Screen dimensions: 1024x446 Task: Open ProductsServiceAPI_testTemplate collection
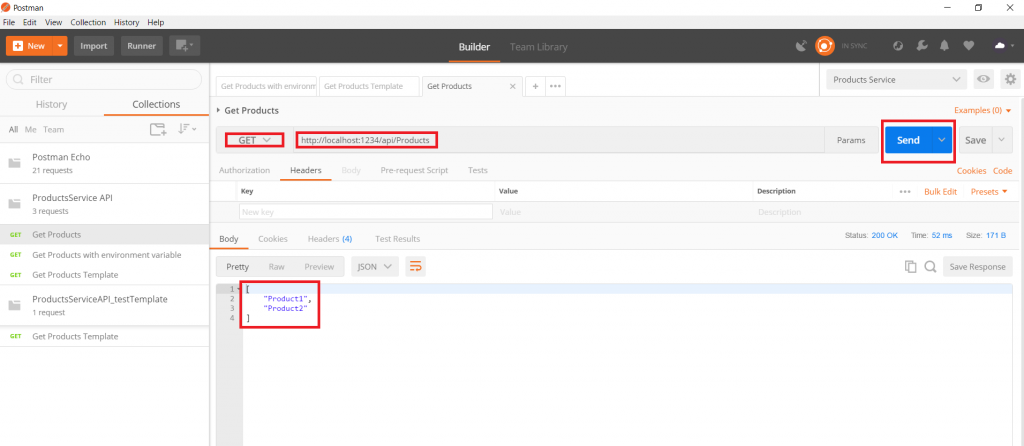[x=104, y=305]
